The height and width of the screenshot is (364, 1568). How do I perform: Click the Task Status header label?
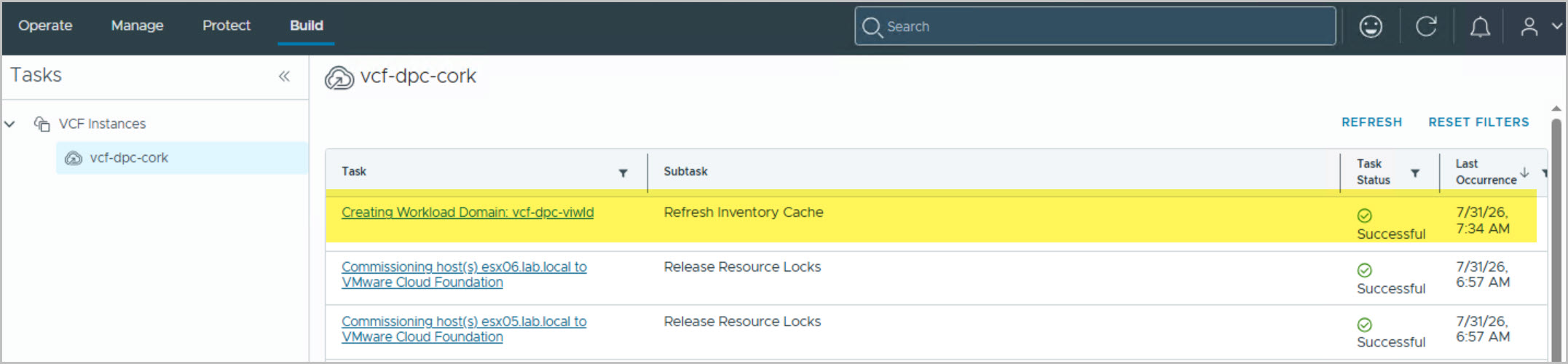(1373, 172)
